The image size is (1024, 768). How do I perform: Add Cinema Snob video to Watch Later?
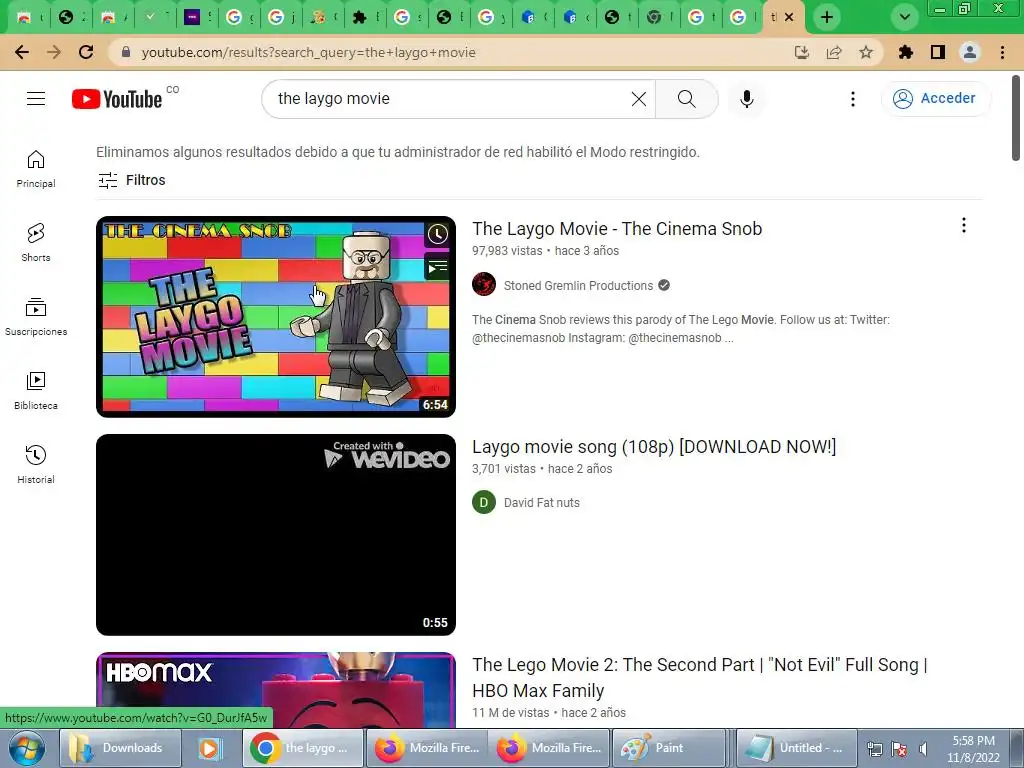click(x=438, y=234)
